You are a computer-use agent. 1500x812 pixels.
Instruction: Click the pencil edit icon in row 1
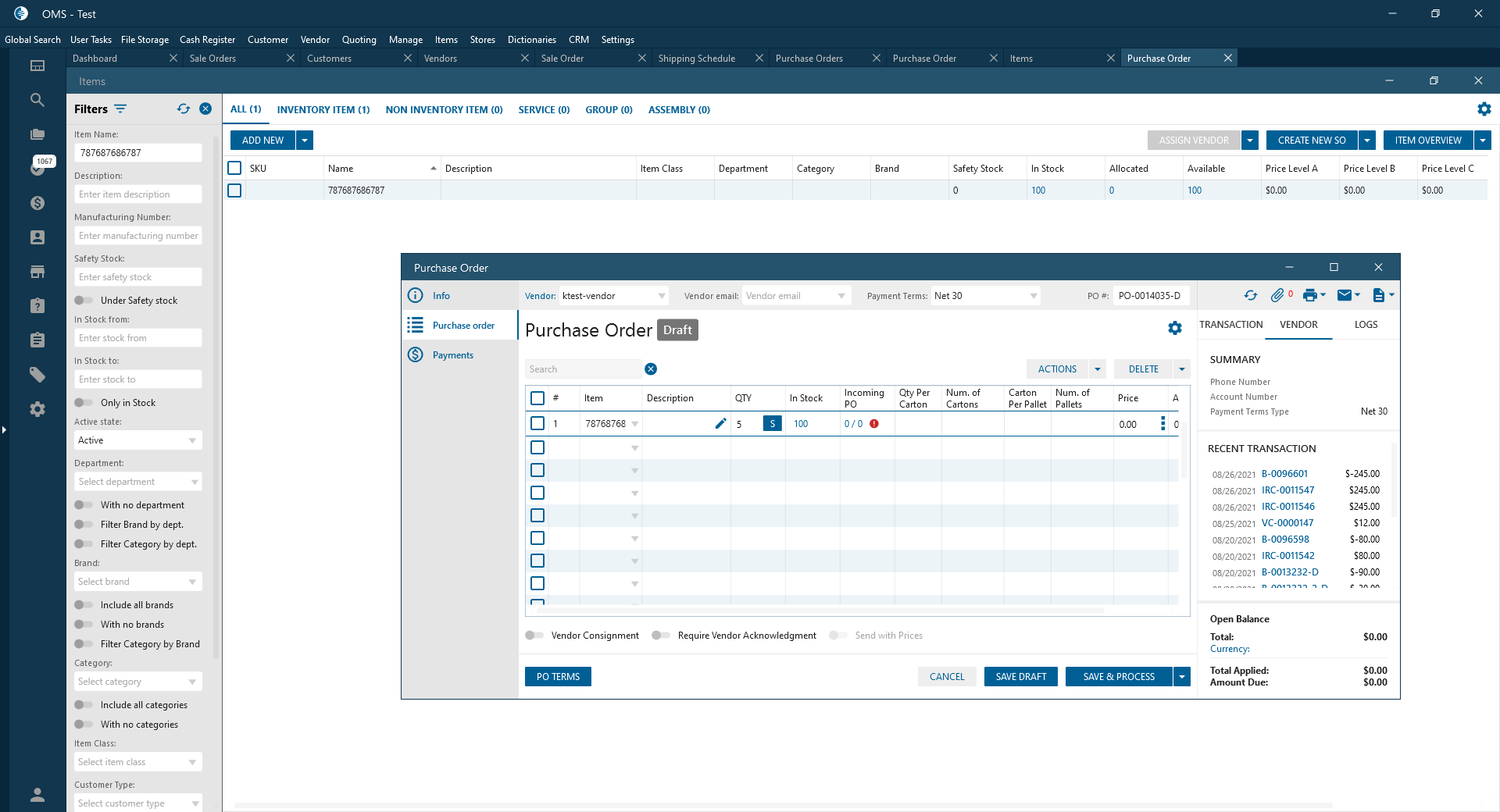[x=720, y=424]
